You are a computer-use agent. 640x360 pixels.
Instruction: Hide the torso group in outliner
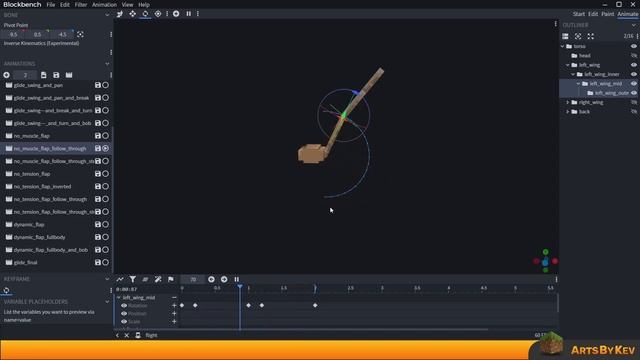click(634, 46)
